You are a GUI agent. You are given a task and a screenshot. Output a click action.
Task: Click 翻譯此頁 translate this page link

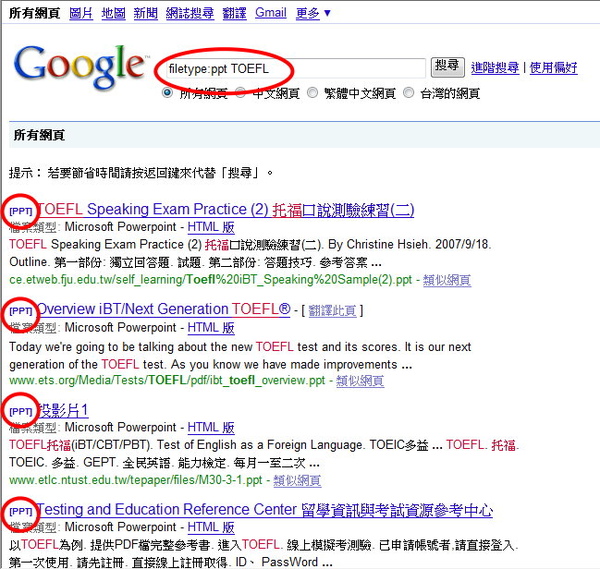tap(332, 310)
